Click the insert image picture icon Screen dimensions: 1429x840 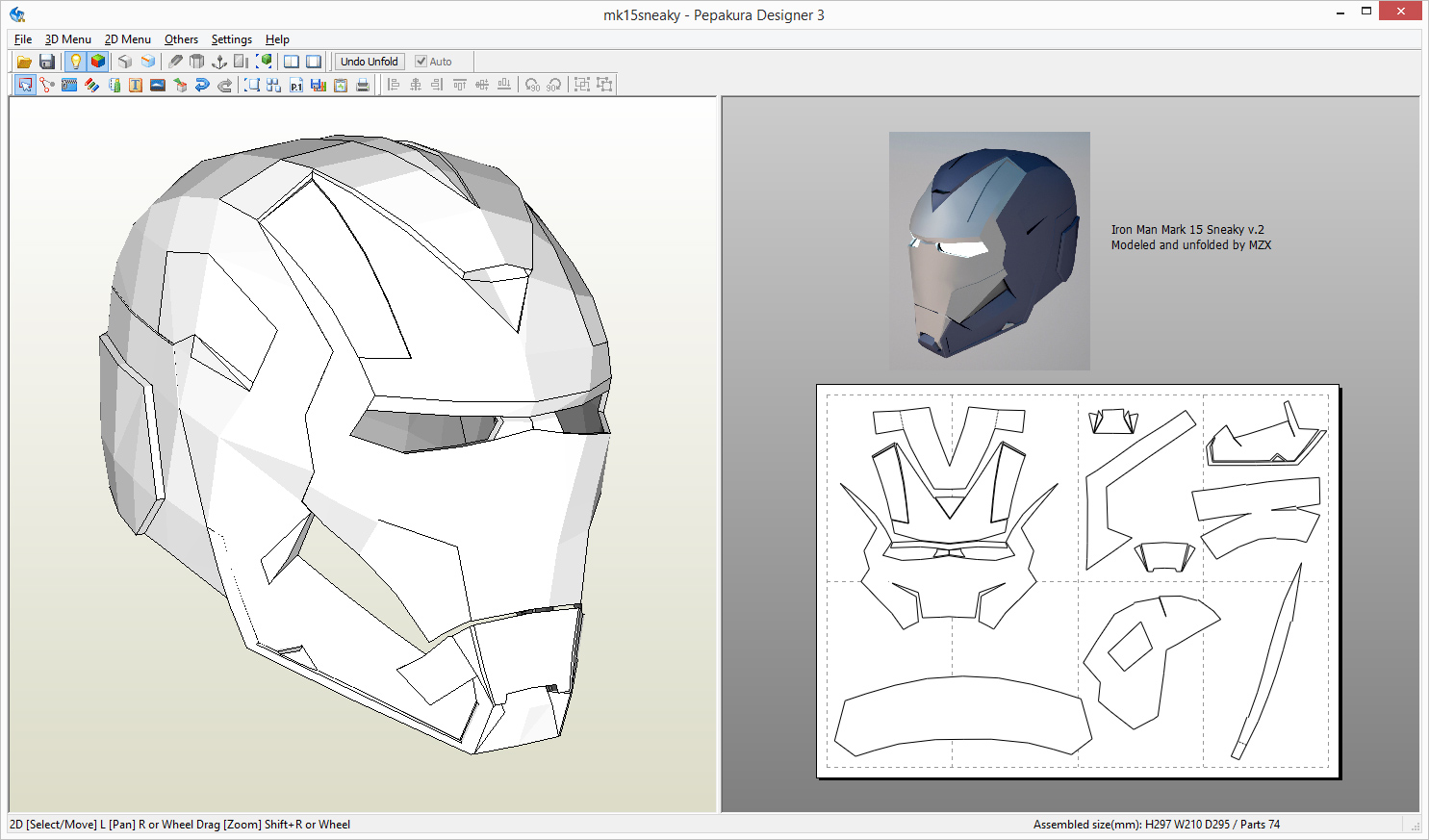coord(158,85)
